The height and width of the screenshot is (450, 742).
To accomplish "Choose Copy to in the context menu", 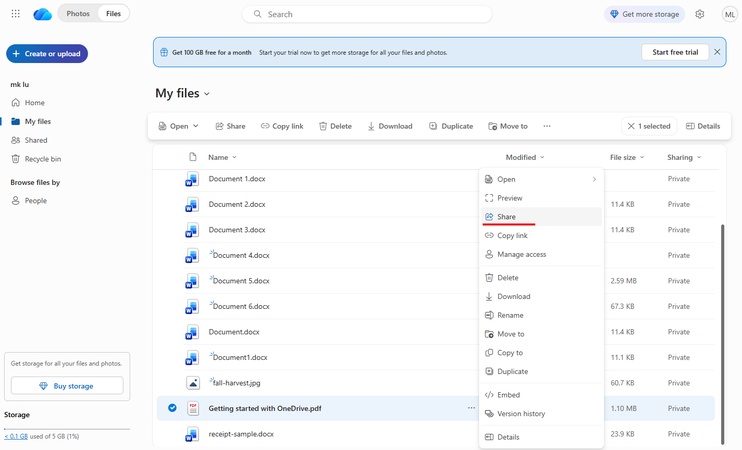I will (541, 353).
